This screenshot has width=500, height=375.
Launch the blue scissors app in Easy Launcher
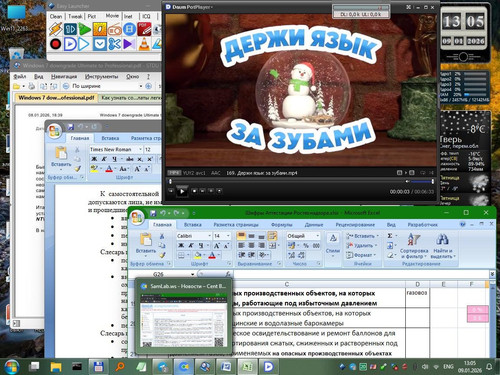point(114,44)
